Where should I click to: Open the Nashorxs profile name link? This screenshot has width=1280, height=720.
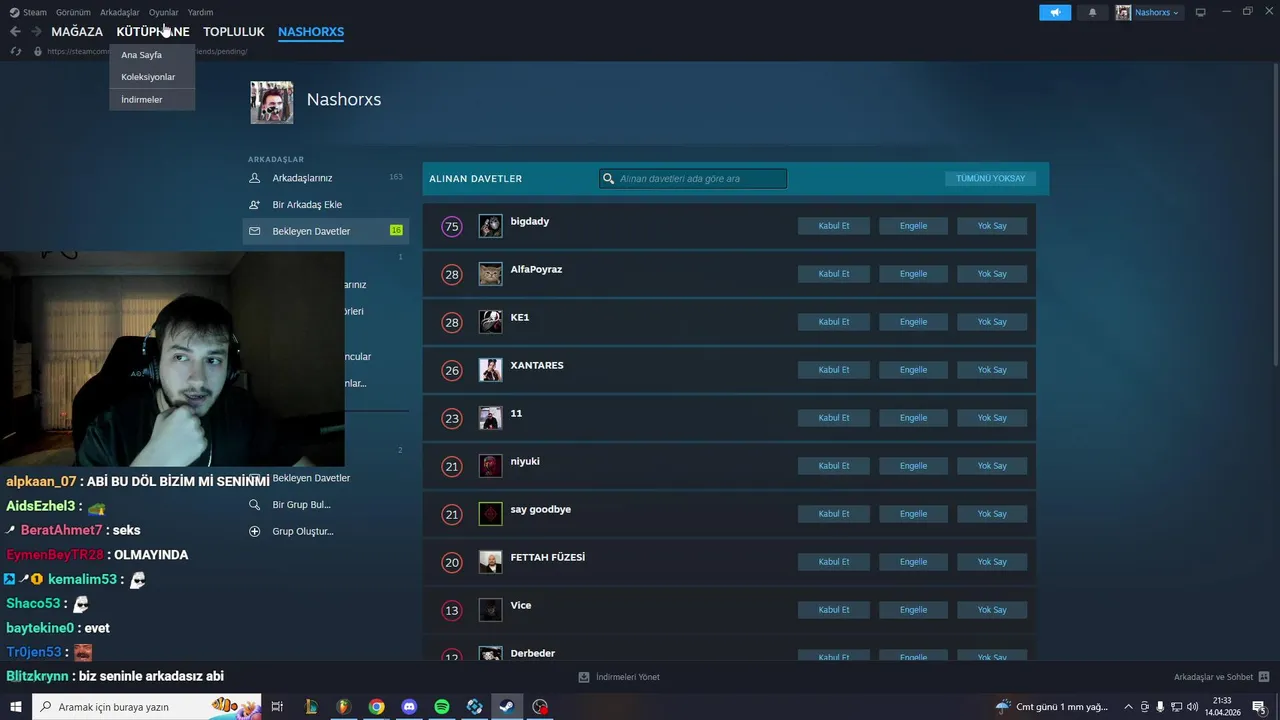click(x=343, y=100)
